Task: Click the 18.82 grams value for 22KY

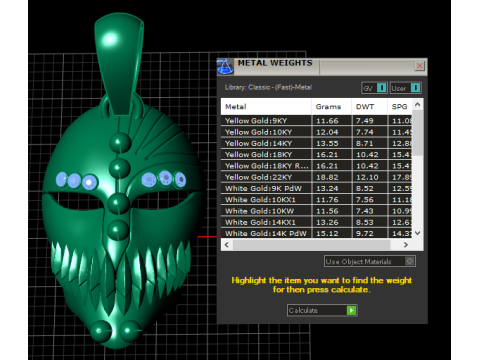Action: tap(327, 177)
